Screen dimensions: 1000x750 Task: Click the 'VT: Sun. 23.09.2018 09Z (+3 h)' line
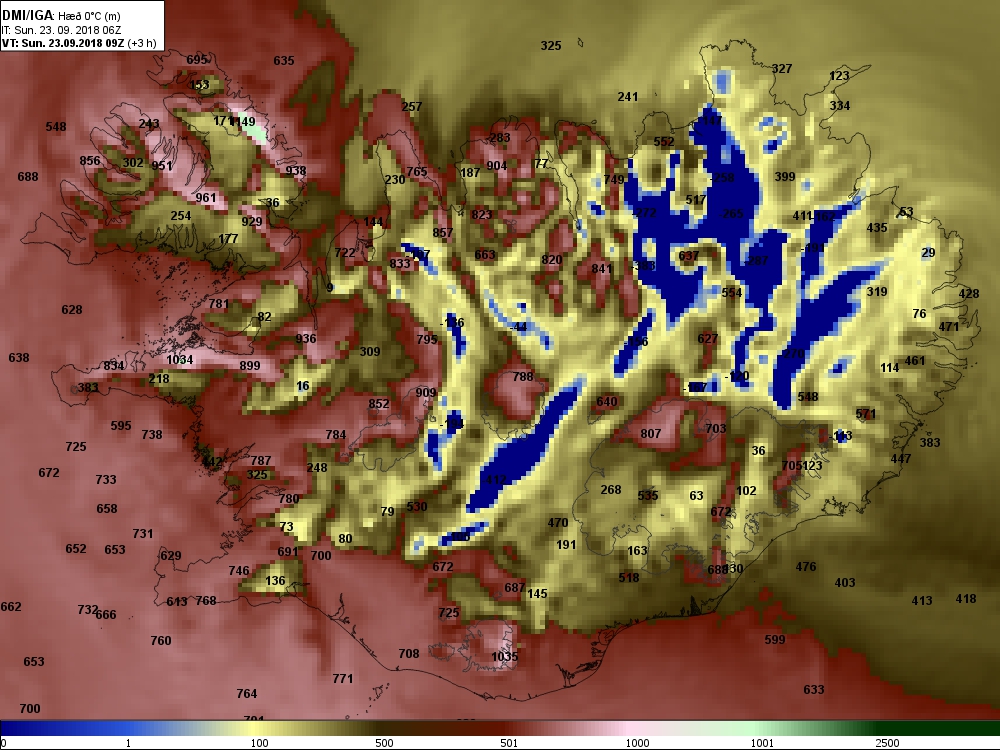click(x=79, y=43)
